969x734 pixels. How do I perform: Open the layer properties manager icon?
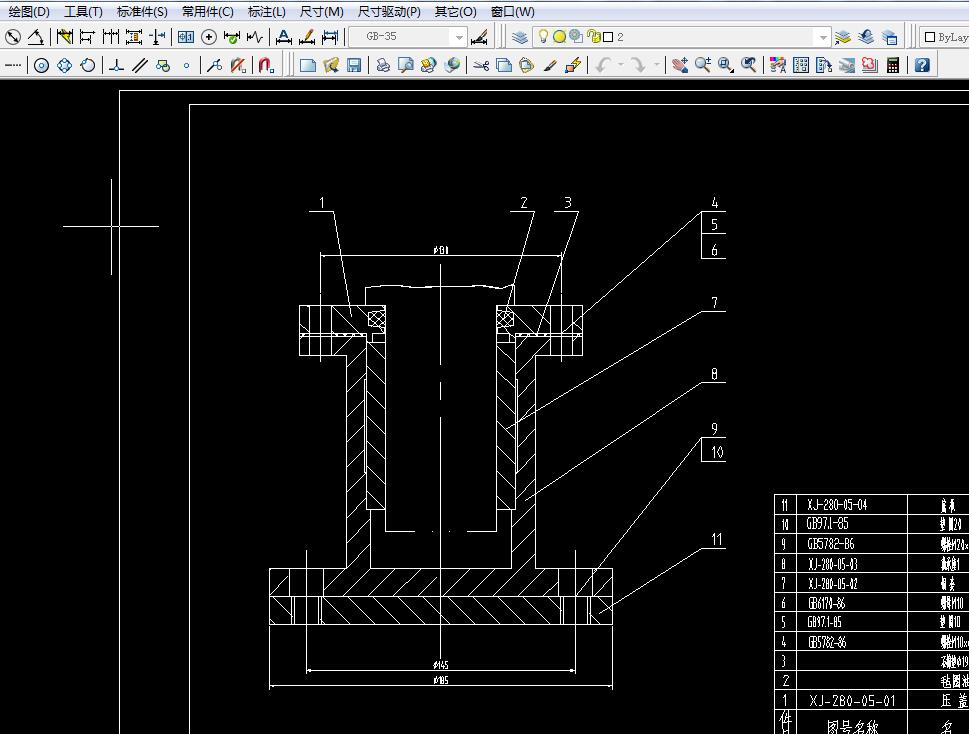(x=520, y=37)
